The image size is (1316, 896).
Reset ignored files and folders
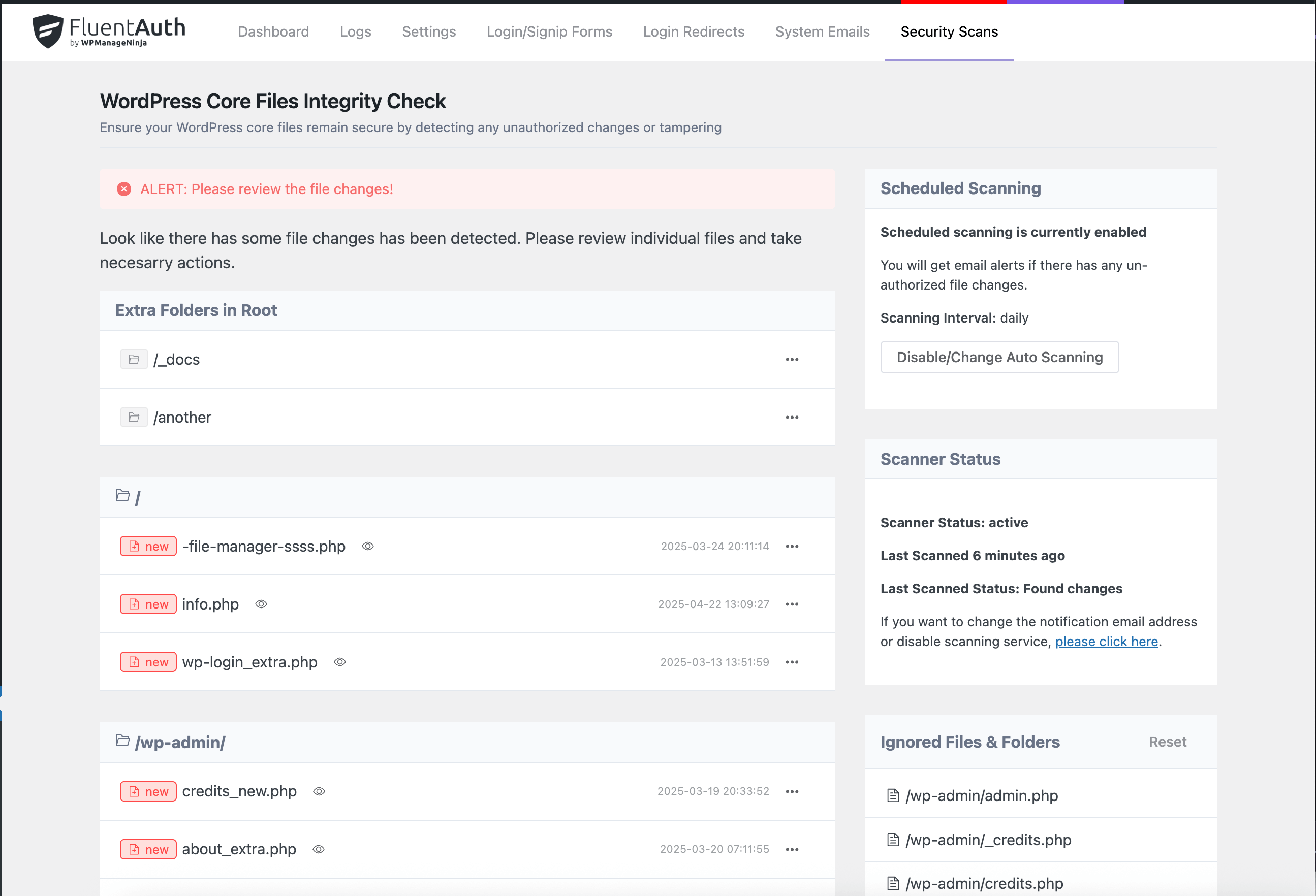(x=1168, y=742)
